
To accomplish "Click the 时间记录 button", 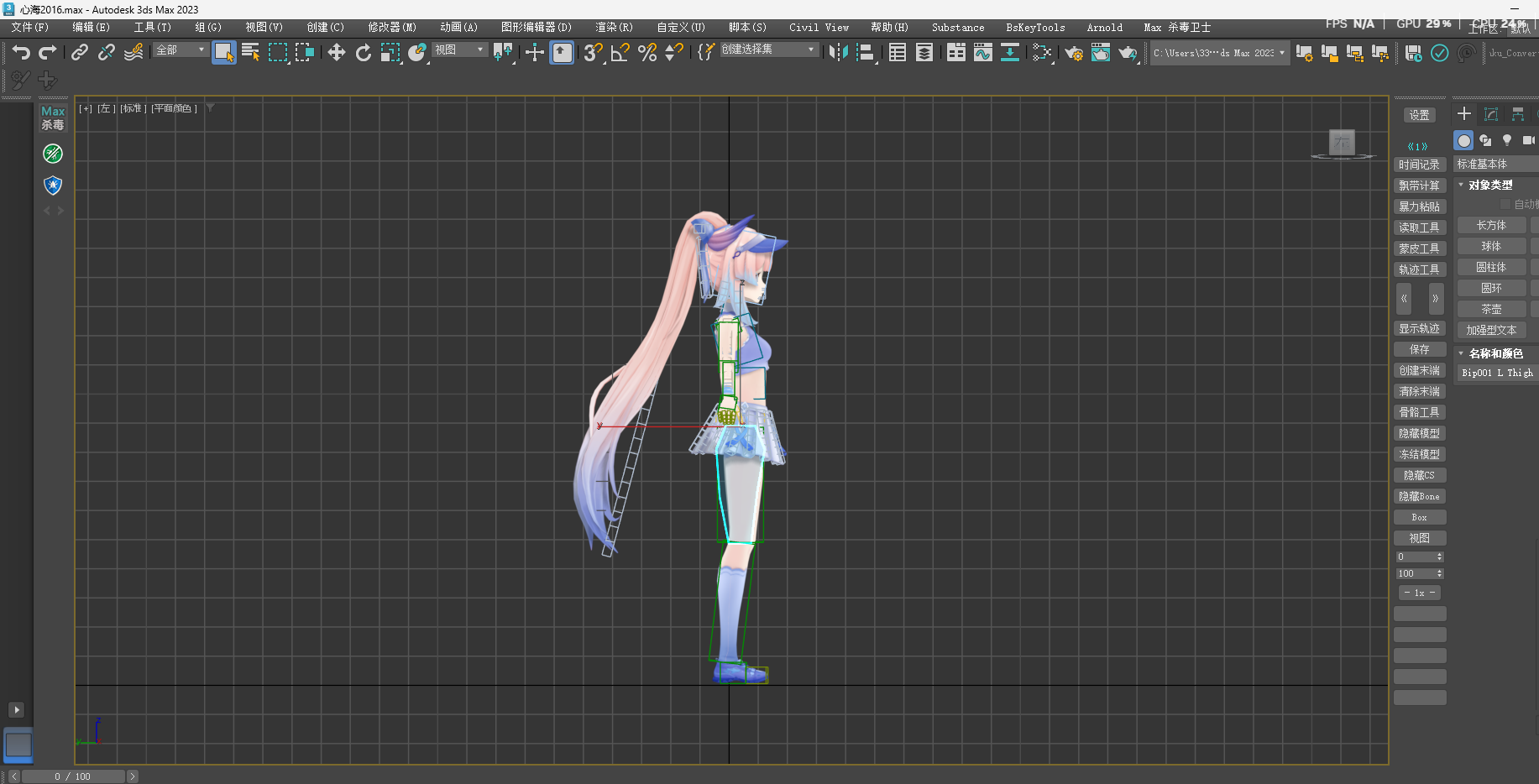I will (1420, 165).
